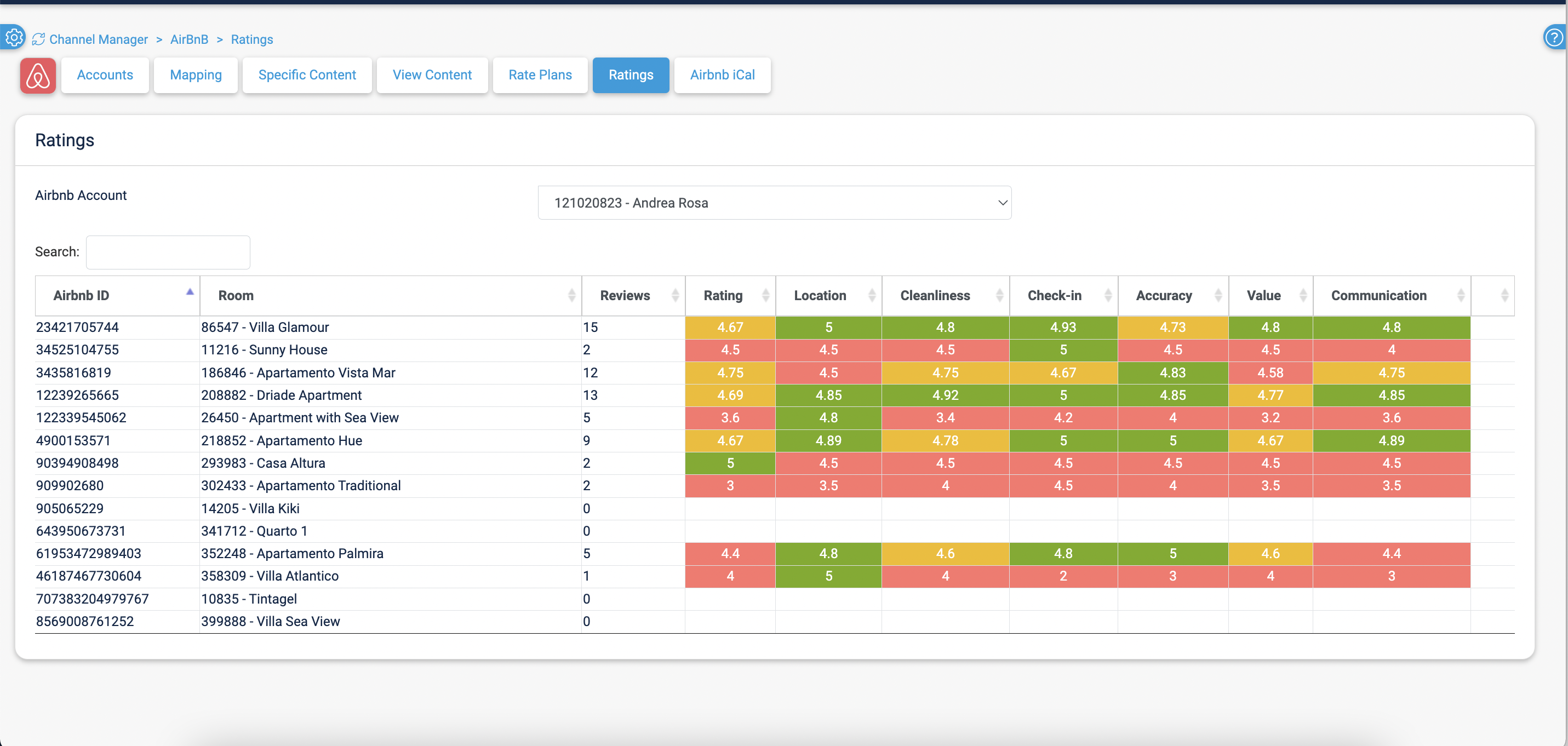Click 208882 - Driade Apartment room

[x=281, y=395]
